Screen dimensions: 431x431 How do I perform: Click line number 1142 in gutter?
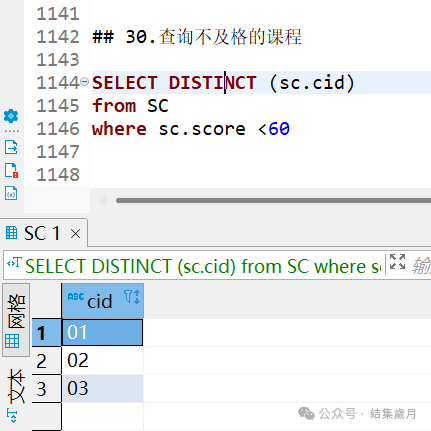click(x=58, y=37)
